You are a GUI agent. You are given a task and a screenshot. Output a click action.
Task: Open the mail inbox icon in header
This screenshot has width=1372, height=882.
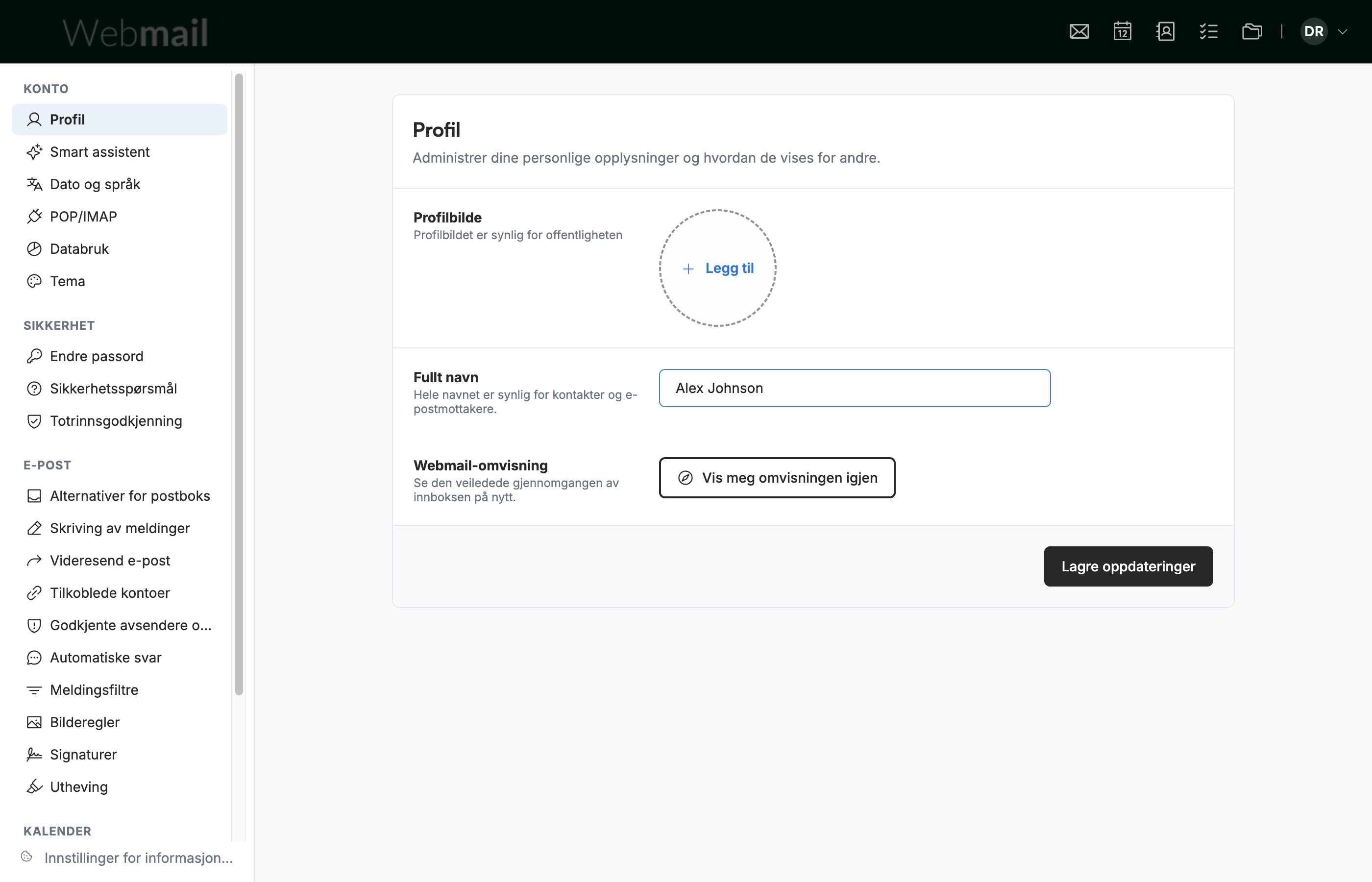coord(1079,31)
